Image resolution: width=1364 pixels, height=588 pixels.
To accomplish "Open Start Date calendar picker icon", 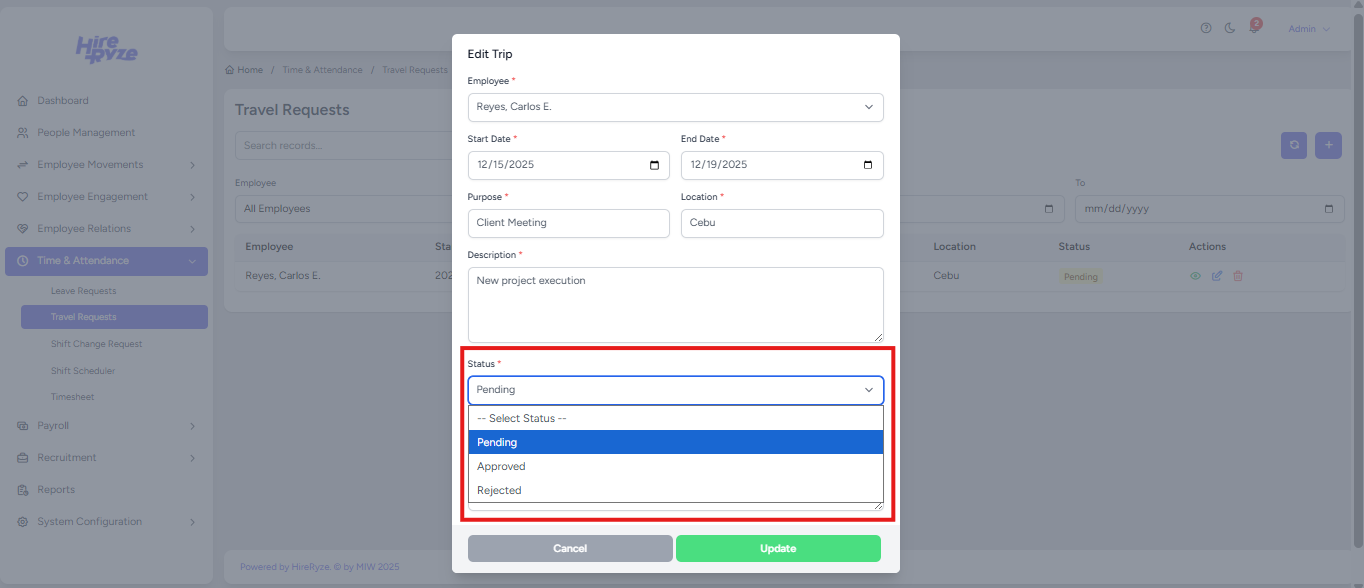I will pos(654,165).
